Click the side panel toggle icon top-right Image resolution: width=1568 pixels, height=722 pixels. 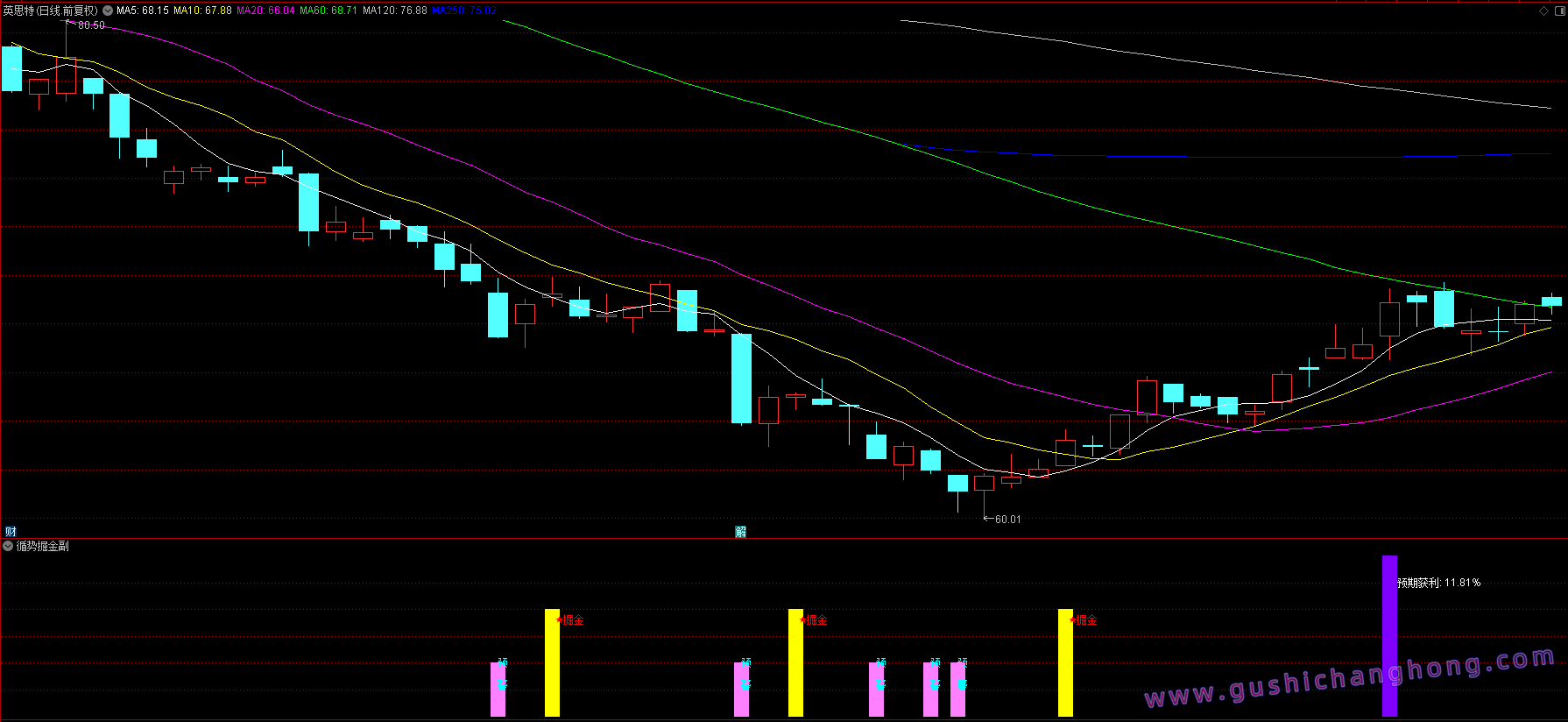click(x=1559, y=11)
